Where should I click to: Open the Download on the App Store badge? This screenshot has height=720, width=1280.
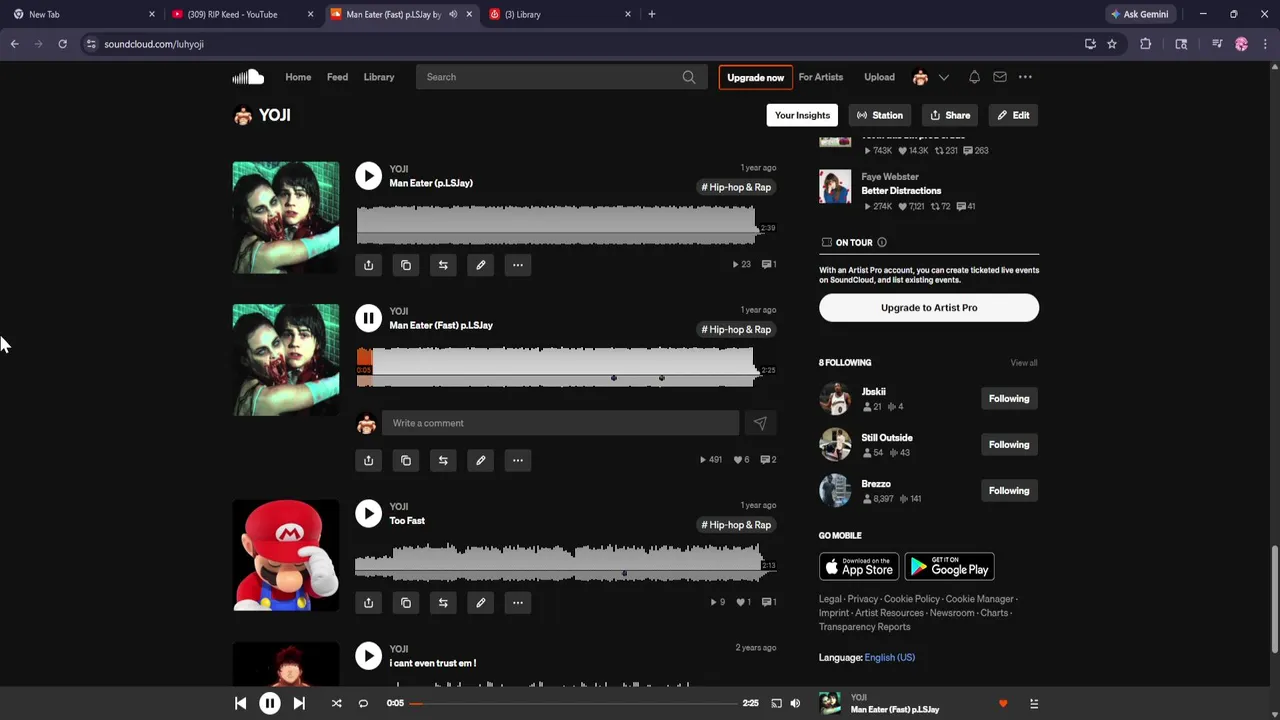pyautogui.click(x=859, y=567)
